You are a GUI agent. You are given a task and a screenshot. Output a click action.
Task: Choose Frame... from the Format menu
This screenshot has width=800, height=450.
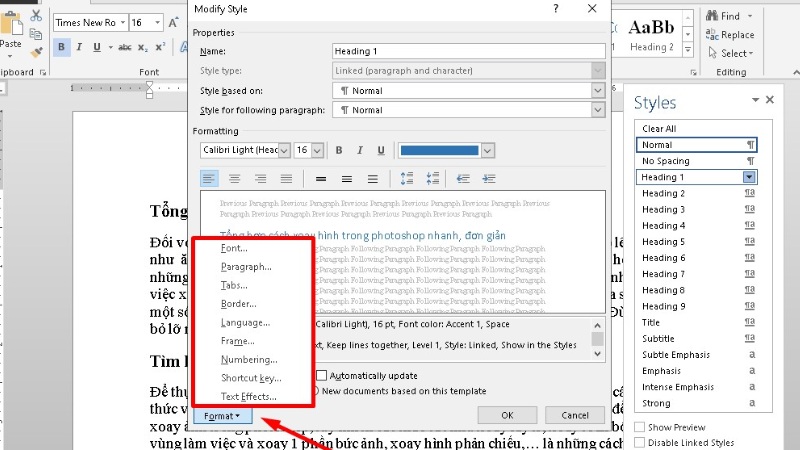tap(238, 341)
